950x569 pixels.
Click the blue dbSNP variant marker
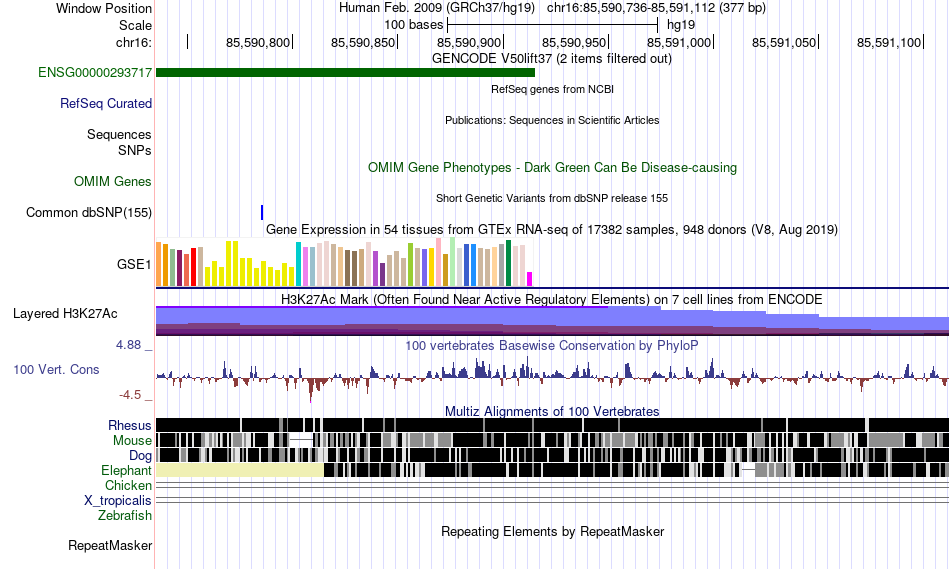(262, 213)
